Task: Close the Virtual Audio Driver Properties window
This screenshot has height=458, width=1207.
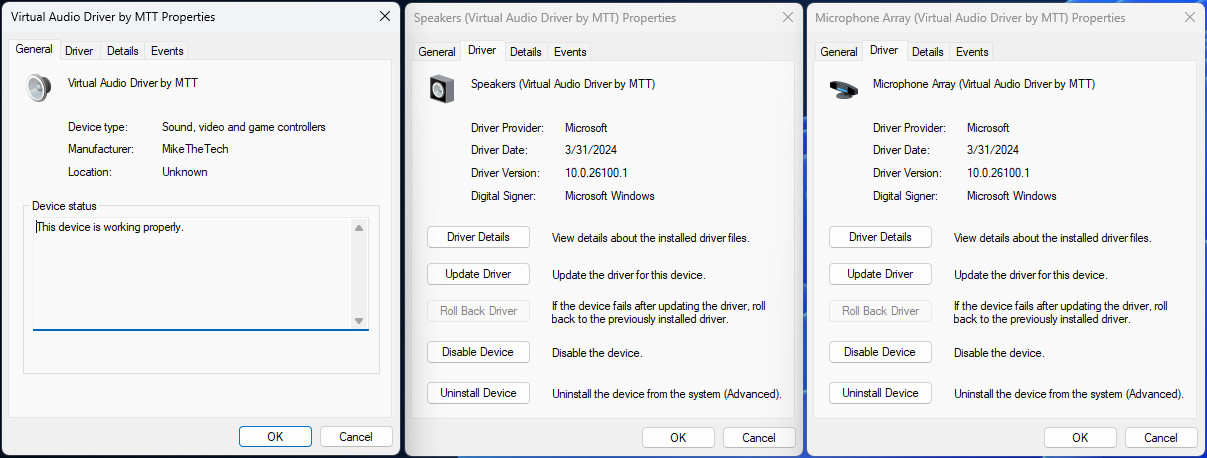Action: pyautogui.click(x=385, y=17)
